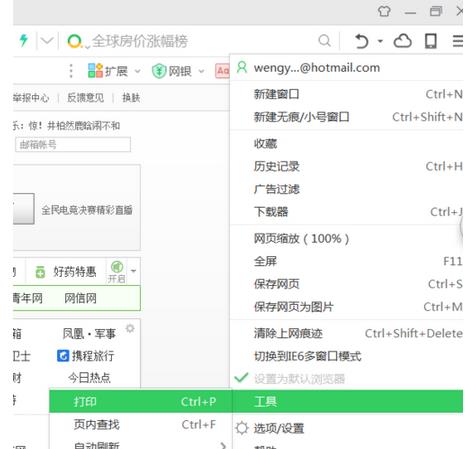Click the 全民电竞决赛精彩直播 link
This screenshot has width=469, height=449.
(87, 210)
